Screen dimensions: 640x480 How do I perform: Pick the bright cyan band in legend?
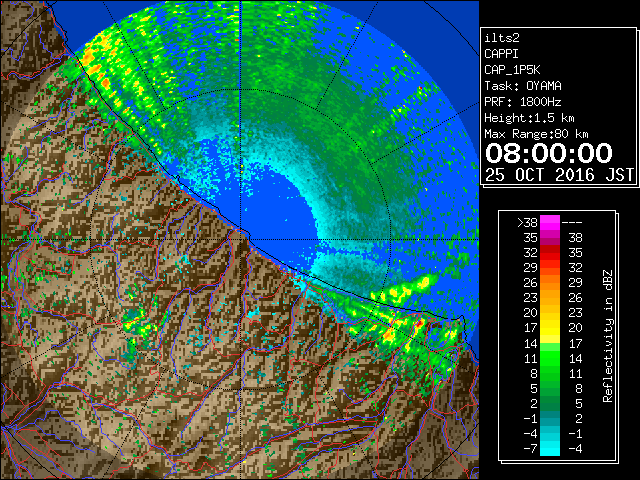coord(550,448)
